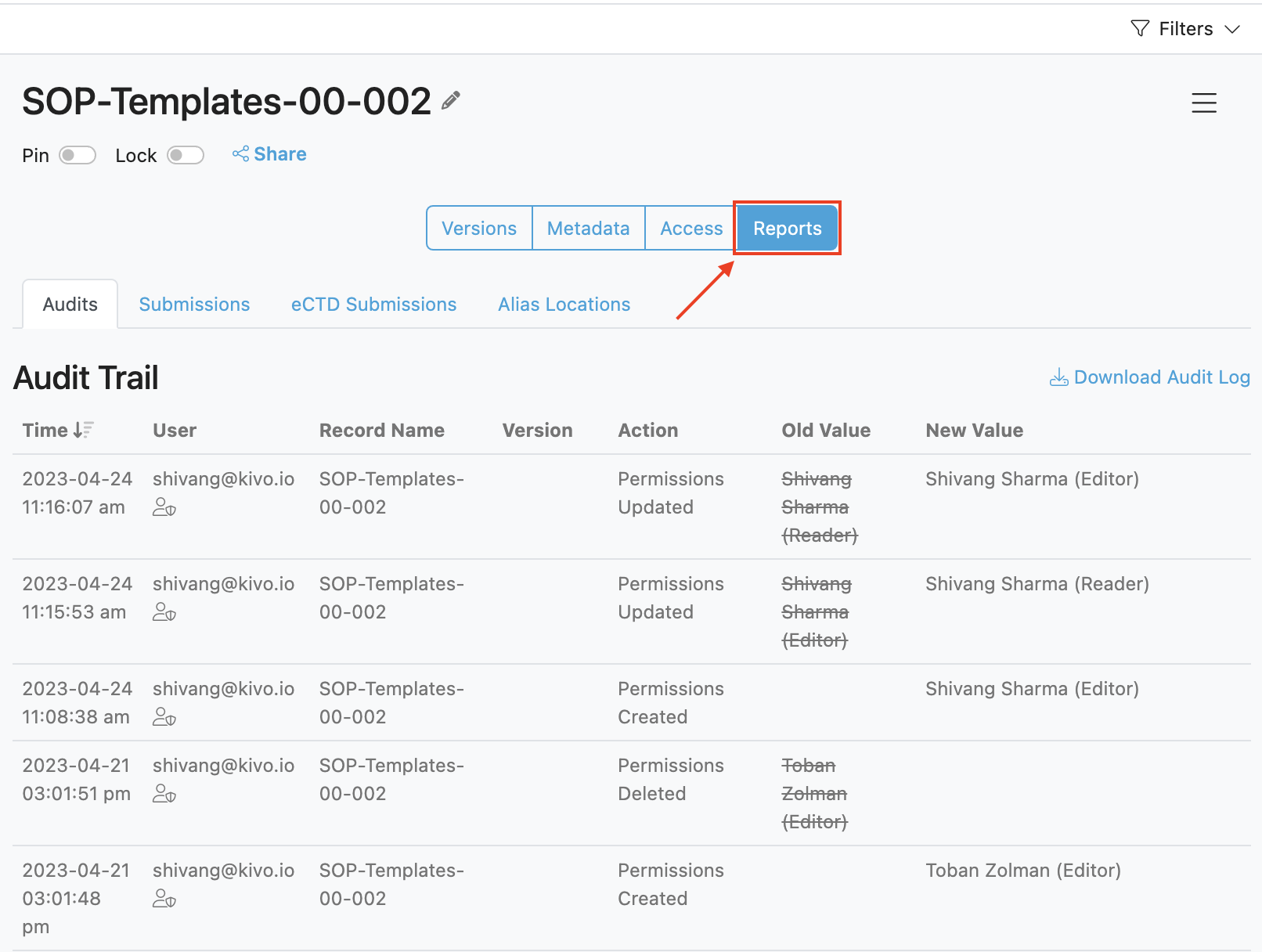Click the Permissions Deleted action
Screen dimensions: 1262x952
671,779
